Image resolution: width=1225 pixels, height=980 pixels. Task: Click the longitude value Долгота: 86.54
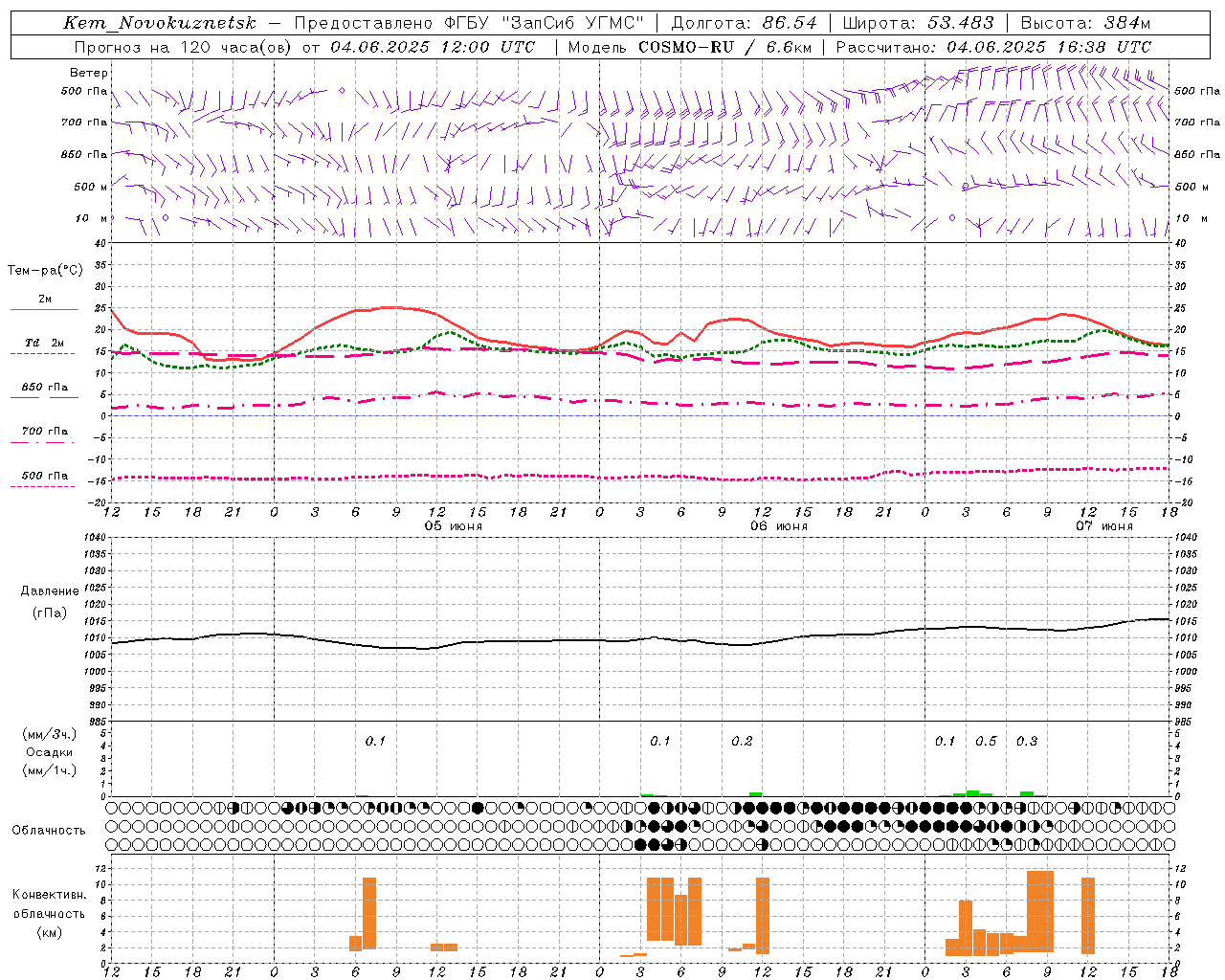[745, 23]
